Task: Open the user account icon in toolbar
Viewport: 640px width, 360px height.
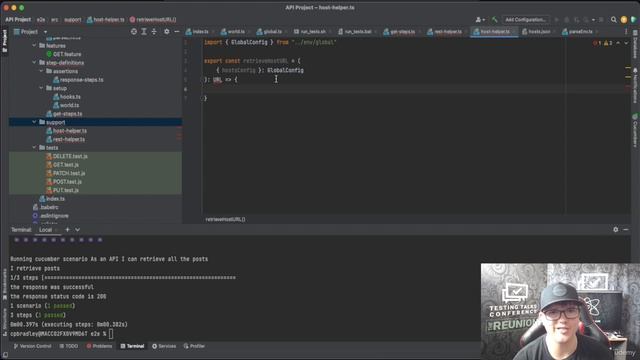Action: tap(480, 20)
